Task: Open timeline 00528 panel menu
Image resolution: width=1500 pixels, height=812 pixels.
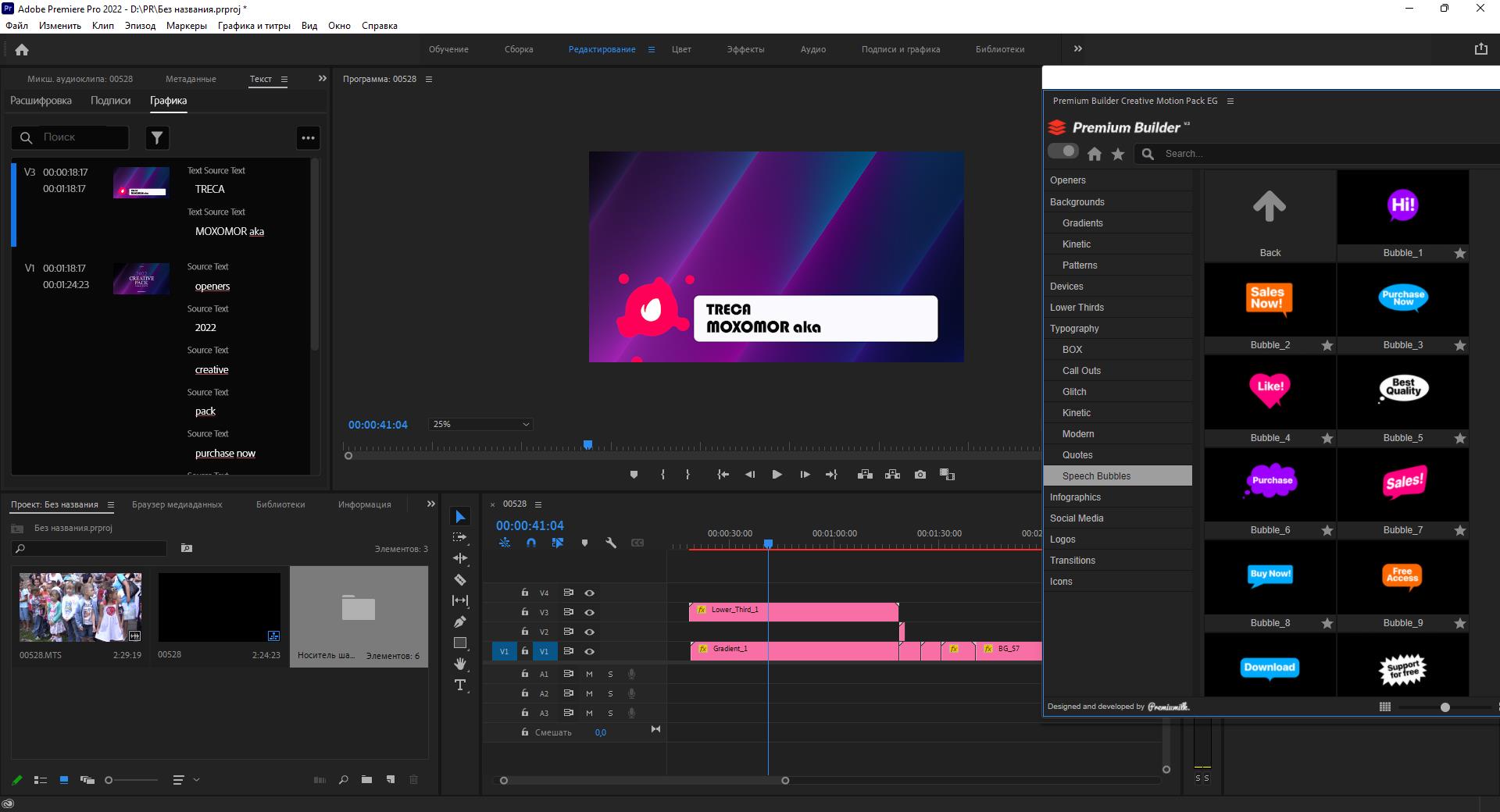Action: [x=537, y=504]
